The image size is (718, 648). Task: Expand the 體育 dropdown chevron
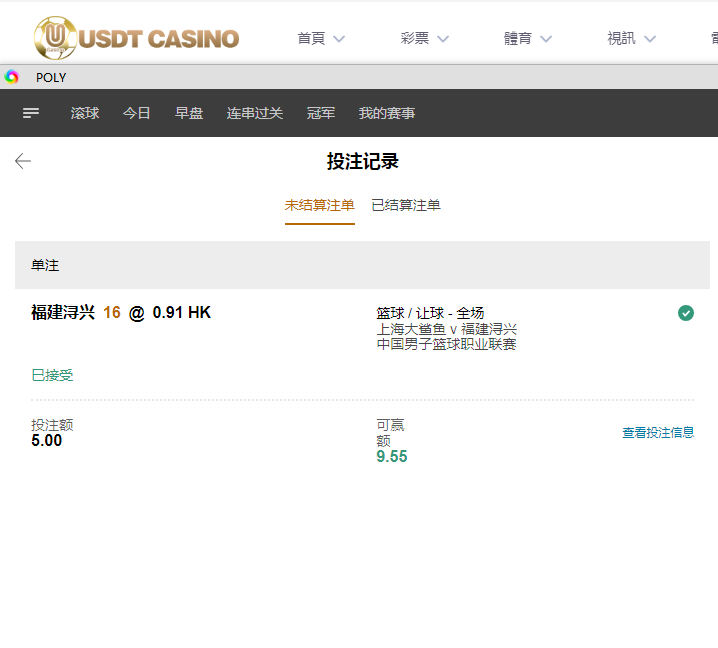(x=546, y=39)
